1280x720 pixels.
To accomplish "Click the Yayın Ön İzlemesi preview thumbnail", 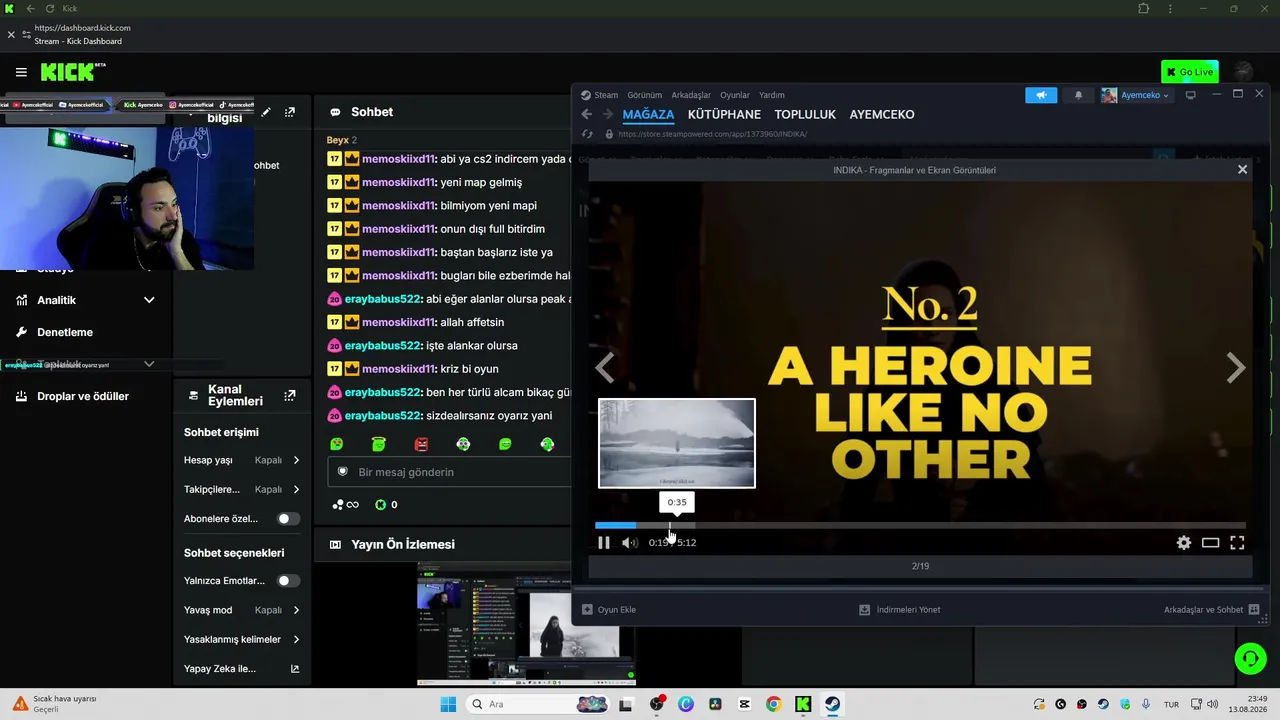I will [x=526, y=625].
